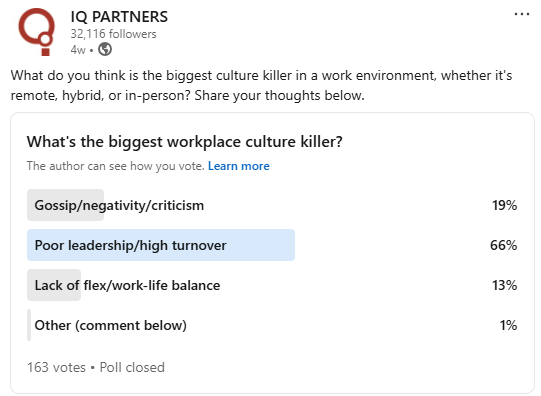
Task: Open the three-dot post options menu
Action: [521, 14]
